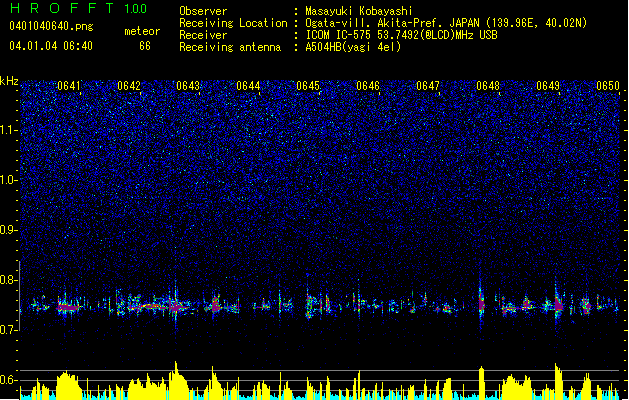
Task: Click the Receiving Location label
Action: click(233, 23)
